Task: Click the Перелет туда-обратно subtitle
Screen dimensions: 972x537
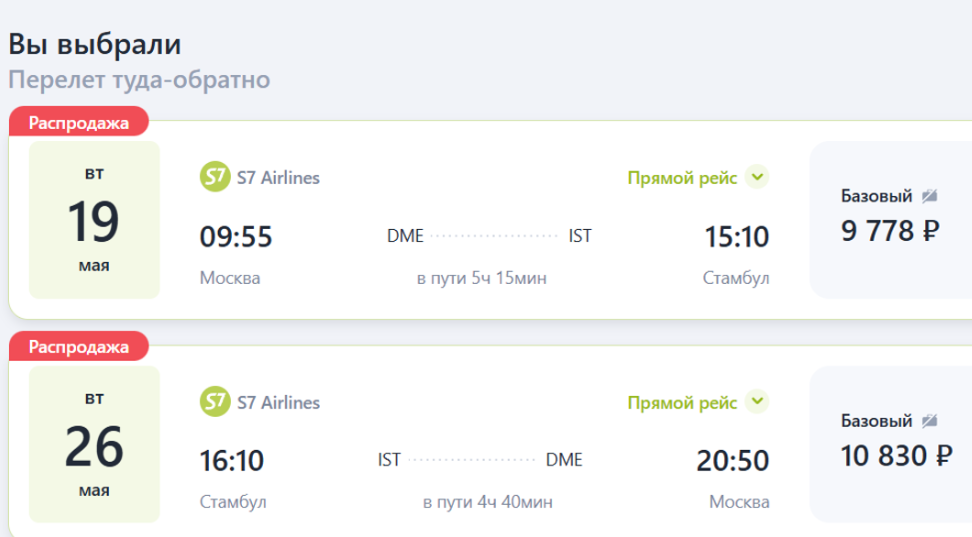Action: click(x=139, y=79)
